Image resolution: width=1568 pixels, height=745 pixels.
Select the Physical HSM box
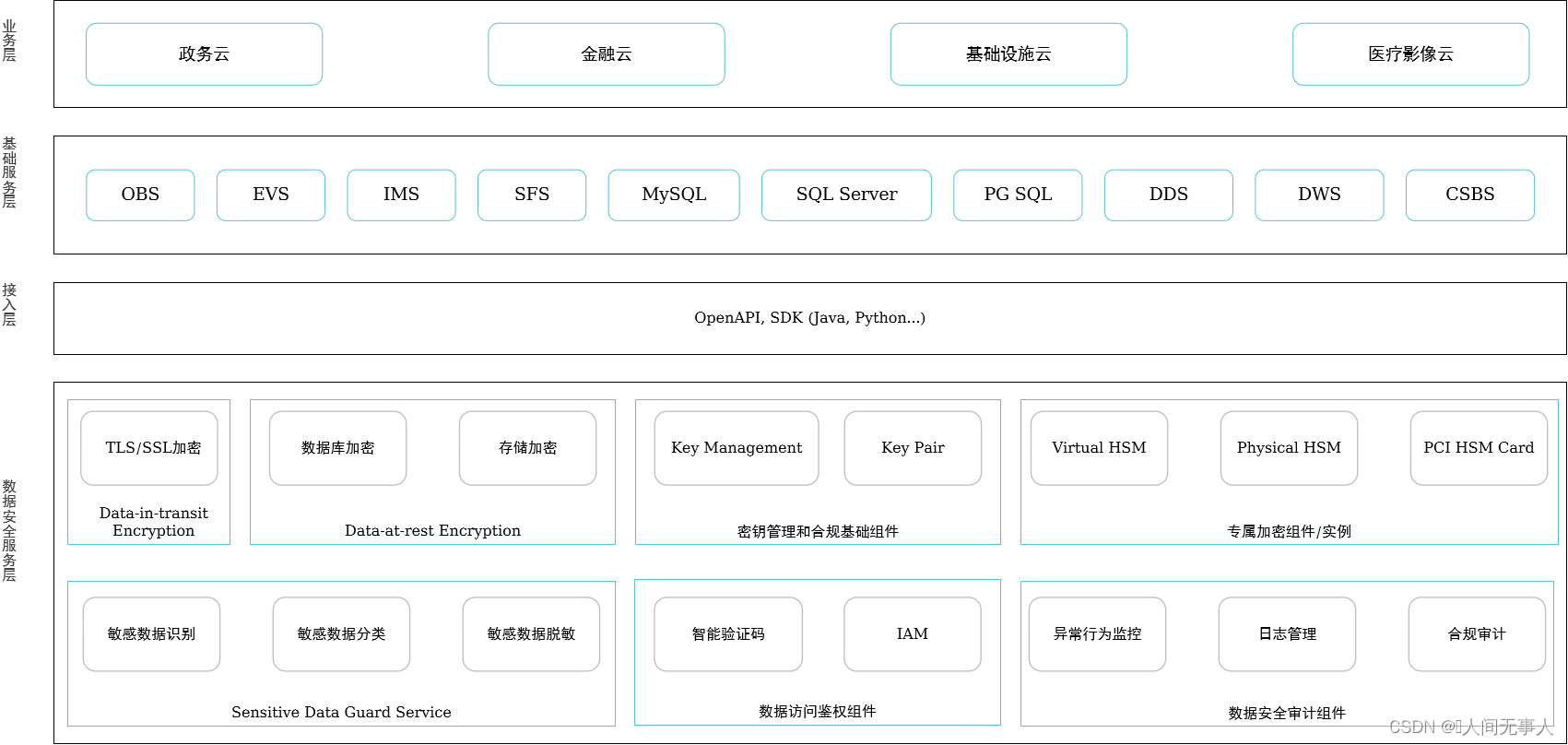[1289, 448]
